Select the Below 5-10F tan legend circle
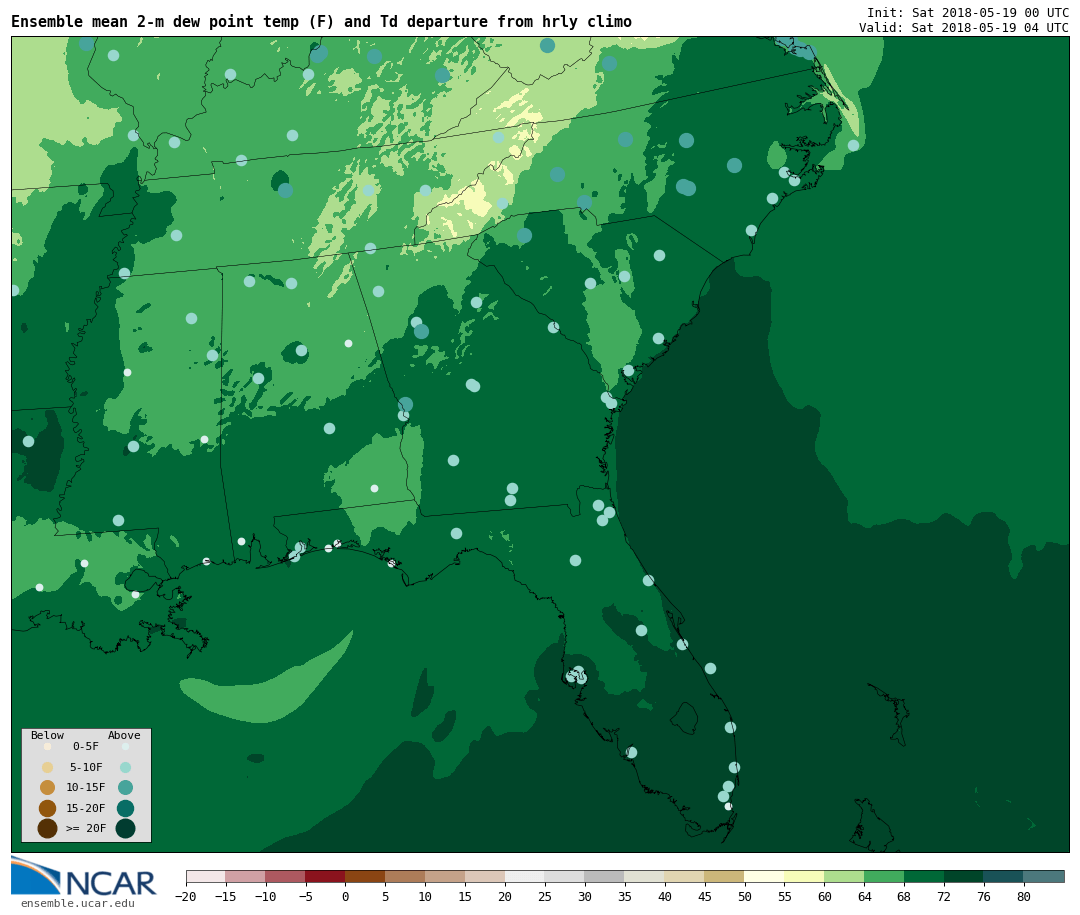The height and width of the screenshot is (915, 1080). (48, 768)
